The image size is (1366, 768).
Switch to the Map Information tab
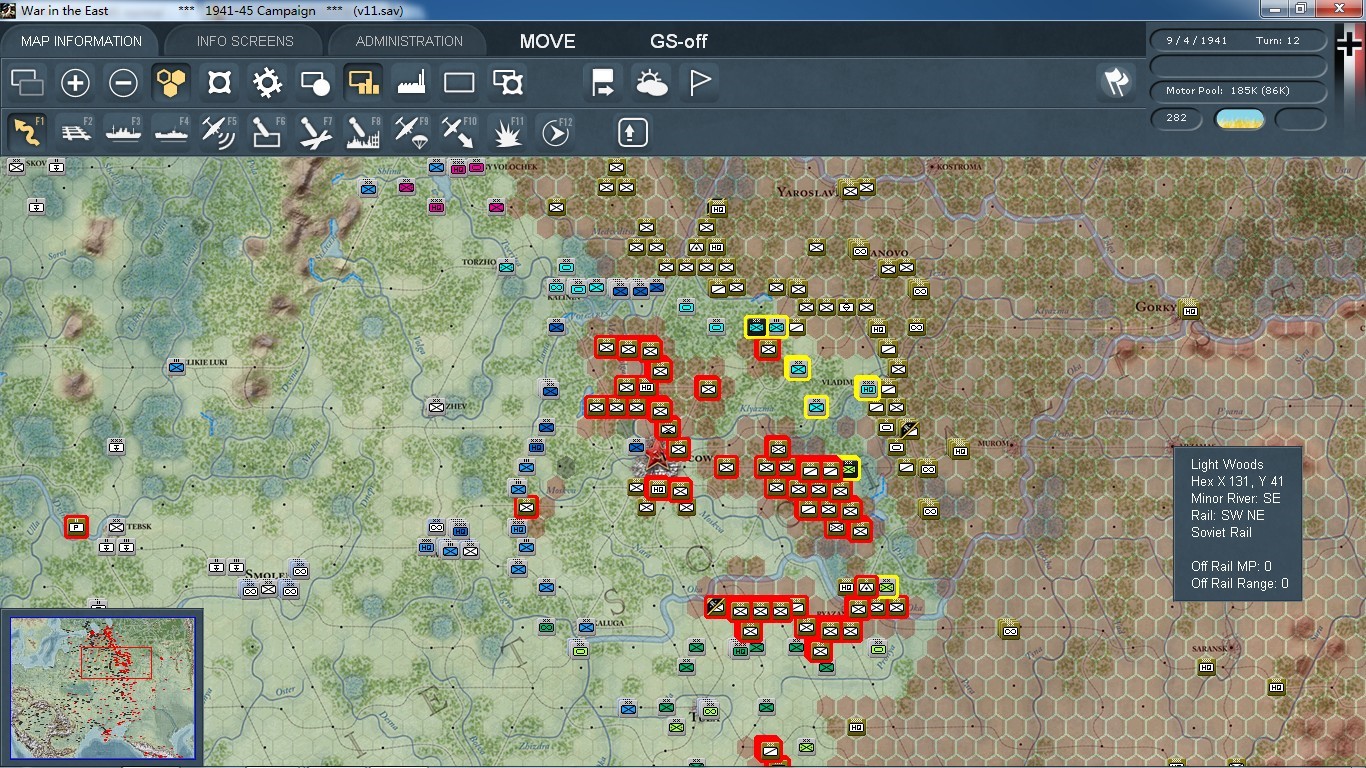(x=81, y=41)
